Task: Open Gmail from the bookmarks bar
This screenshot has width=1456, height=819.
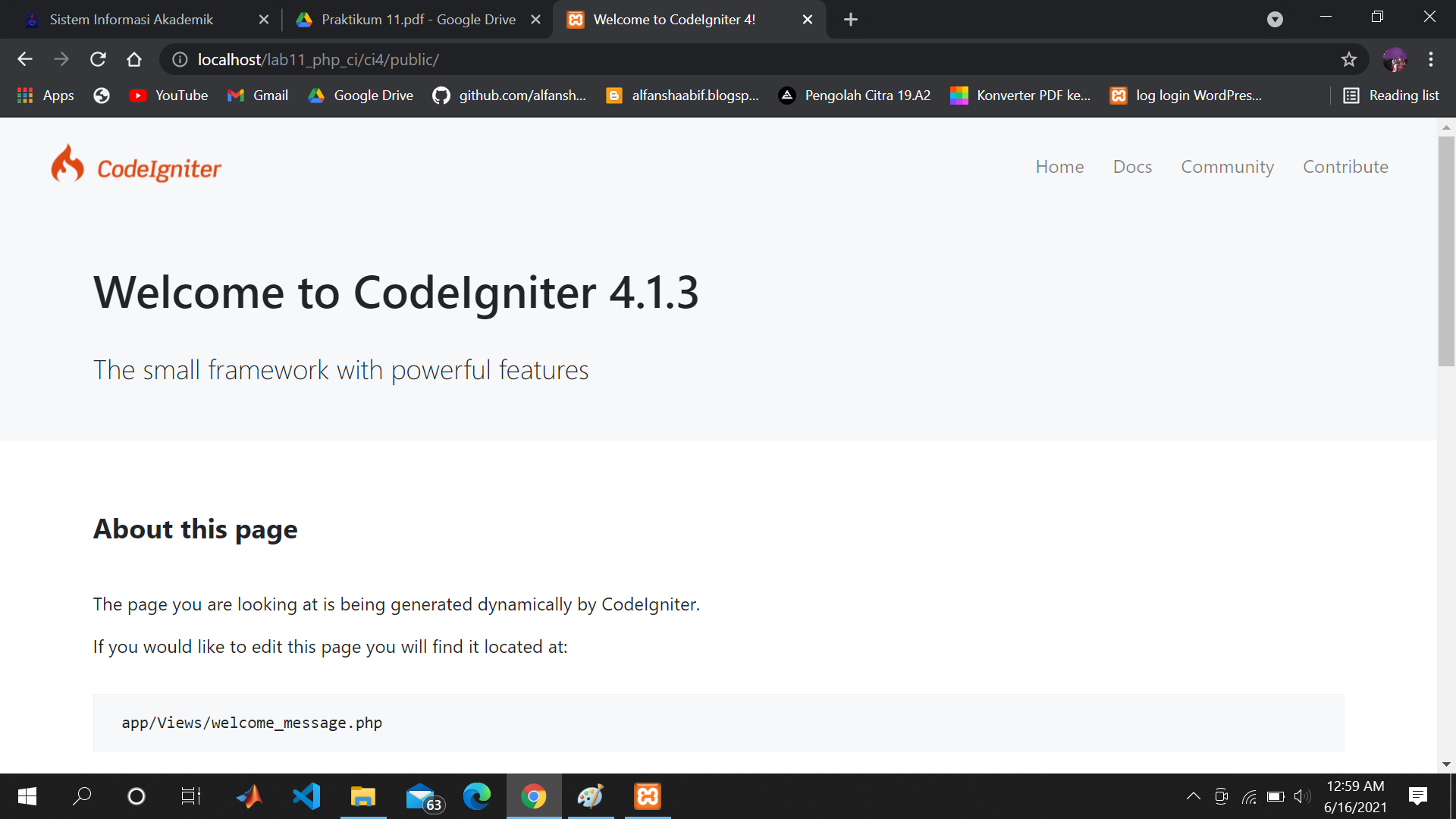Action: (257, 95)
